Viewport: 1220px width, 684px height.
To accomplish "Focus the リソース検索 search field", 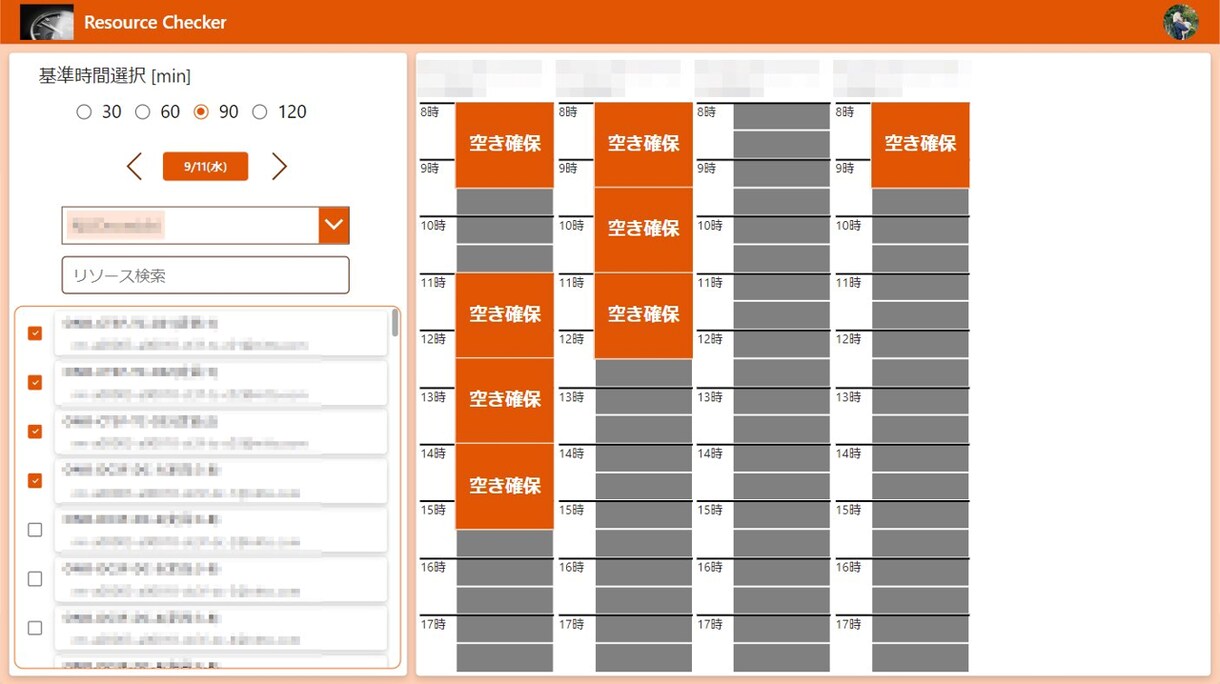I will coord(205,275).
